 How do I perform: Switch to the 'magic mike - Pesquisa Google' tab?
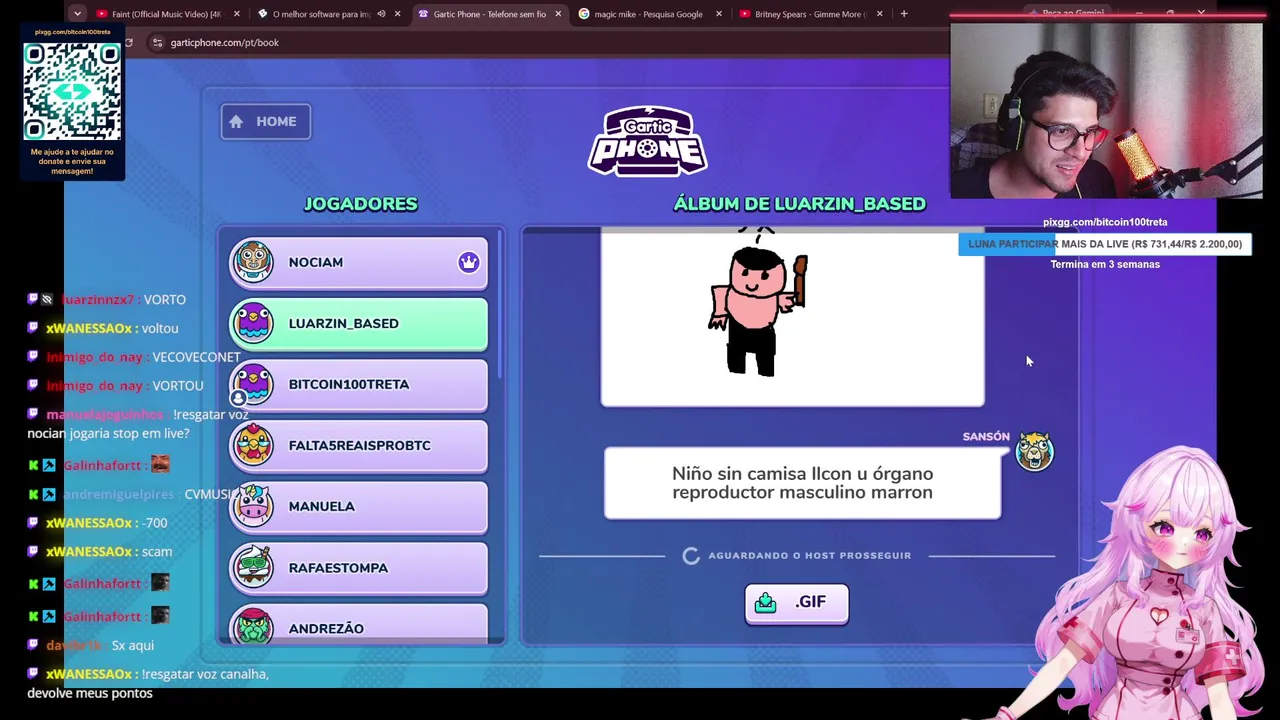pos(648,14)
